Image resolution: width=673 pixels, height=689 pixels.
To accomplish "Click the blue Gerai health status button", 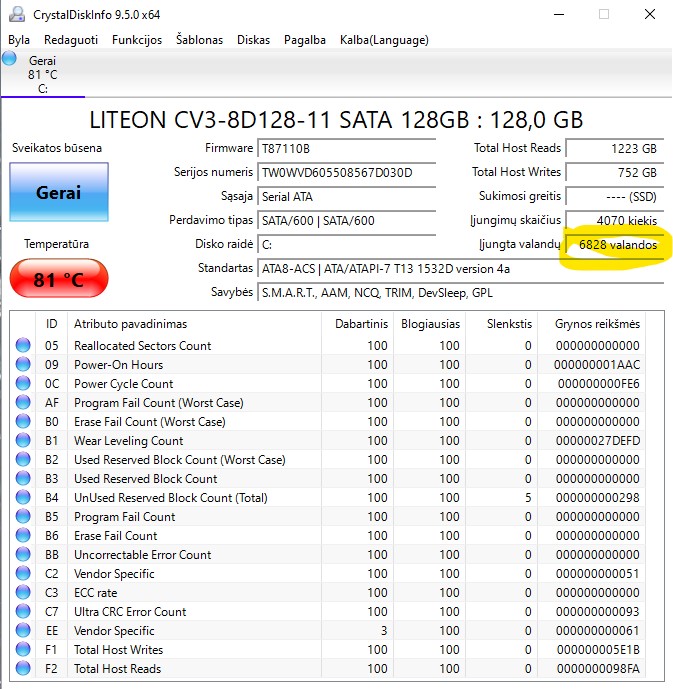I will coord(59,192).
